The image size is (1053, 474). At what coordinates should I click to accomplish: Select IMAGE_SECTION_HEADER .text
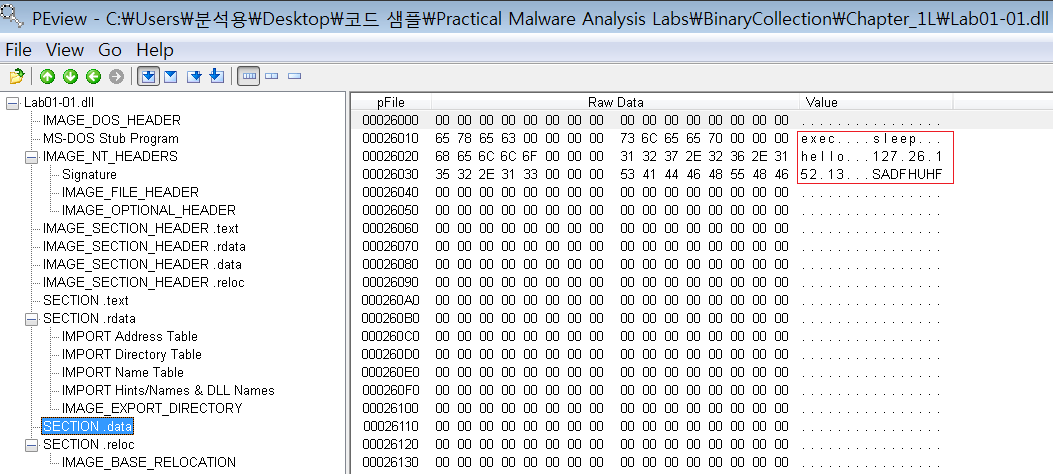140,228
